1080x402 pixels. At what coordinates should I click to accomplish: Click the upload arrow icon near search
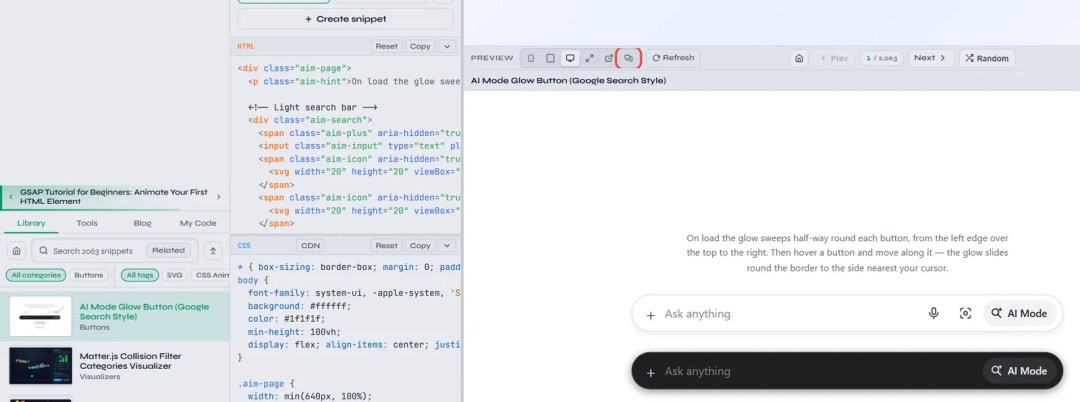213,251
